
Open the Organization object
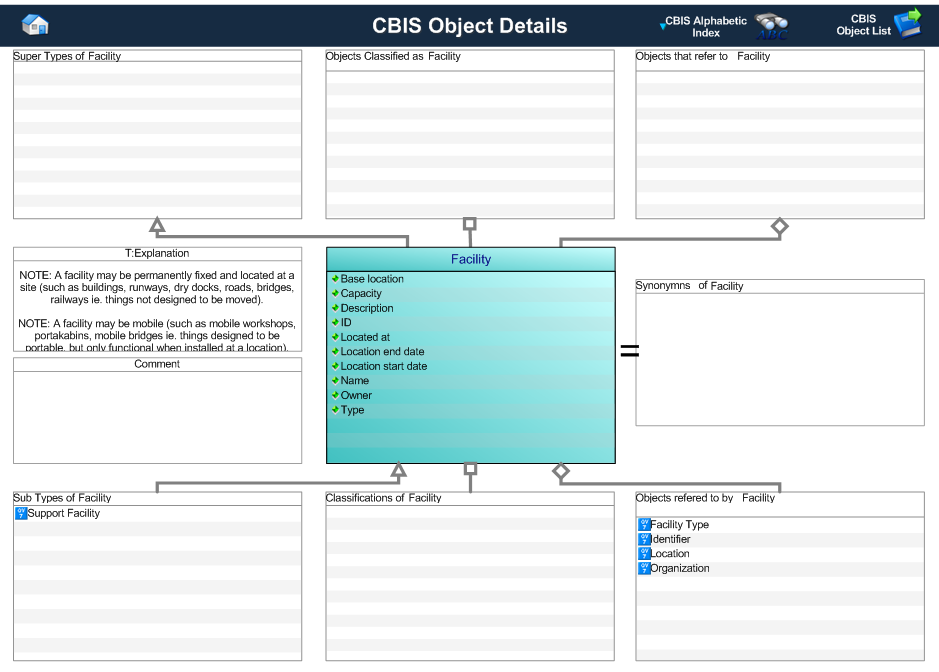680,568
